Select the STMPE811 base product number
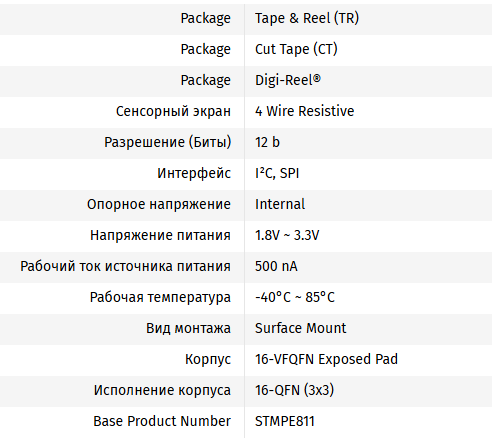Viewport: 492px width, 447px height. click(285, 421)
